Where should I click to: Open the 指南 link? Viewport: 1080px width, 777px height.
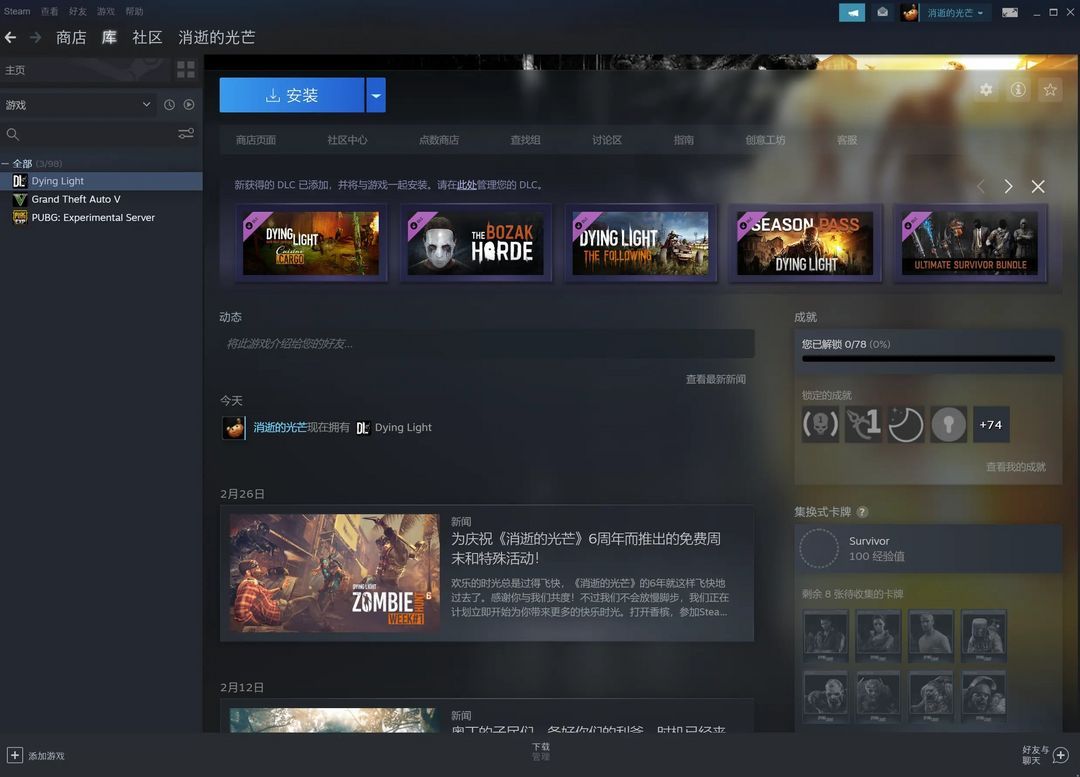[683, 140]
